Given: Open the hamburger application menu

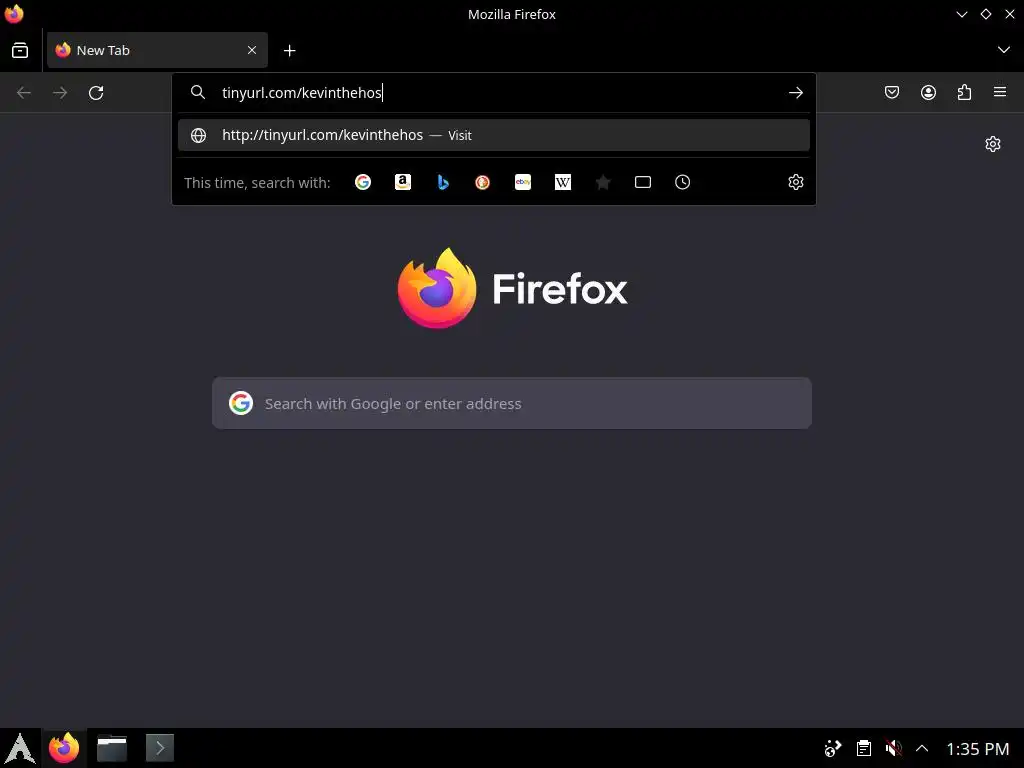Looking at the screenshot, I should pyautogui.click(x=1000, y=92).
